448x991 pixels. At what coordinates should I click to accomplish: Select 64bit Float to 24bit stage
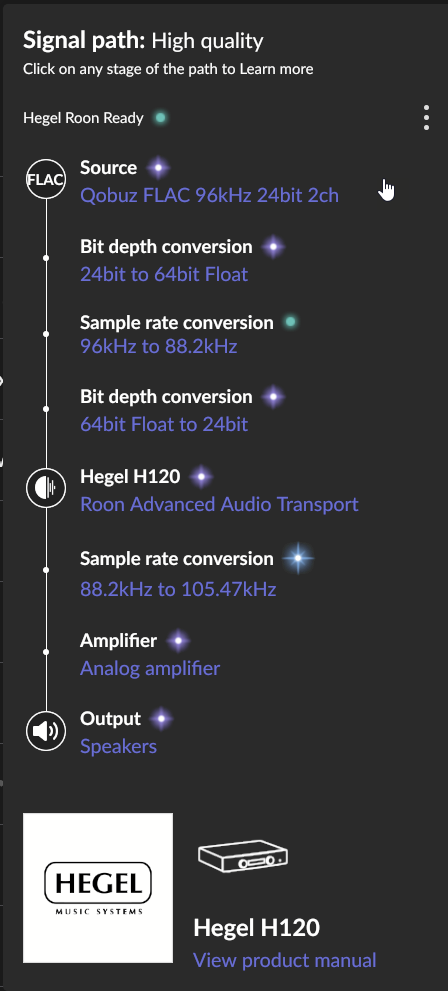[164, 424]
